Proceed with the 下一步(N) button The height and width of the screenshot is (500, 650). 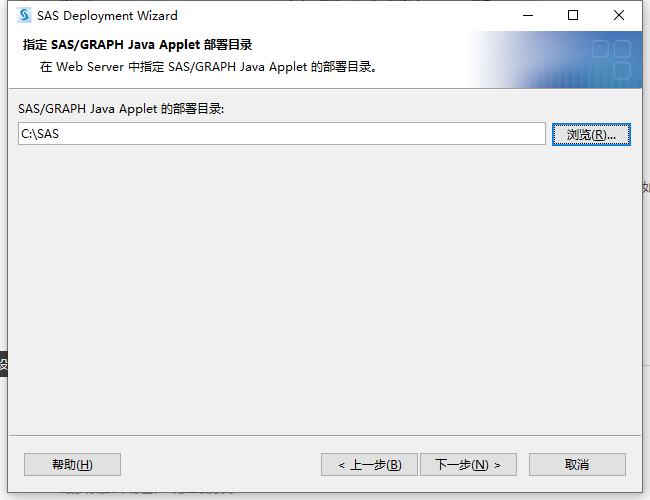468,464
